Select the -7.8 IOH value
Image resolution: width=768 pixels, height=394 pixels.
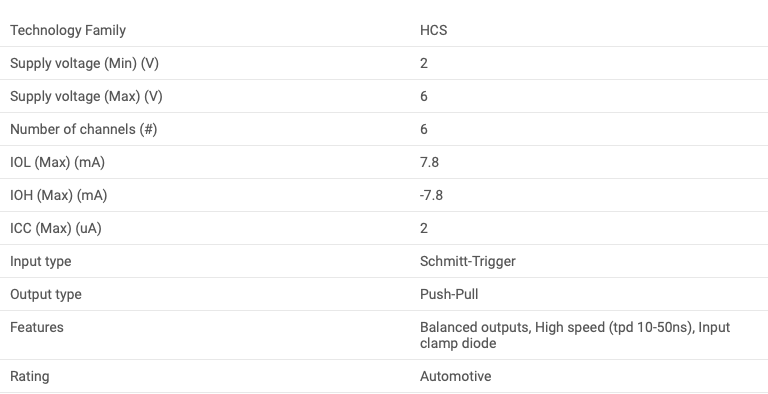pos(431,196)
